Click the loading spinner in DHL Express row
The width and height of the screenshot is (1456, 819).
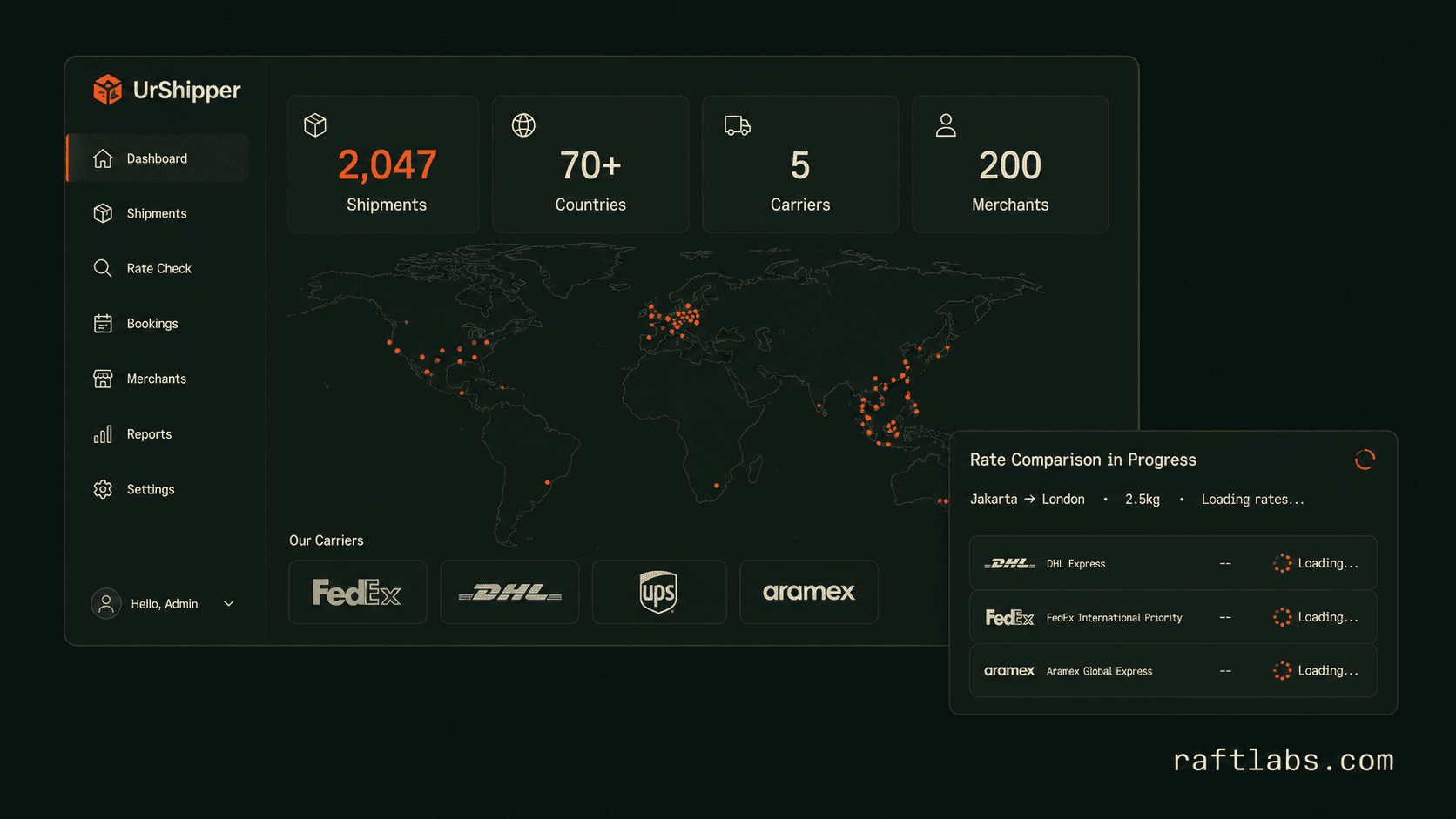pyautogui.click(x=1283, y=563)
